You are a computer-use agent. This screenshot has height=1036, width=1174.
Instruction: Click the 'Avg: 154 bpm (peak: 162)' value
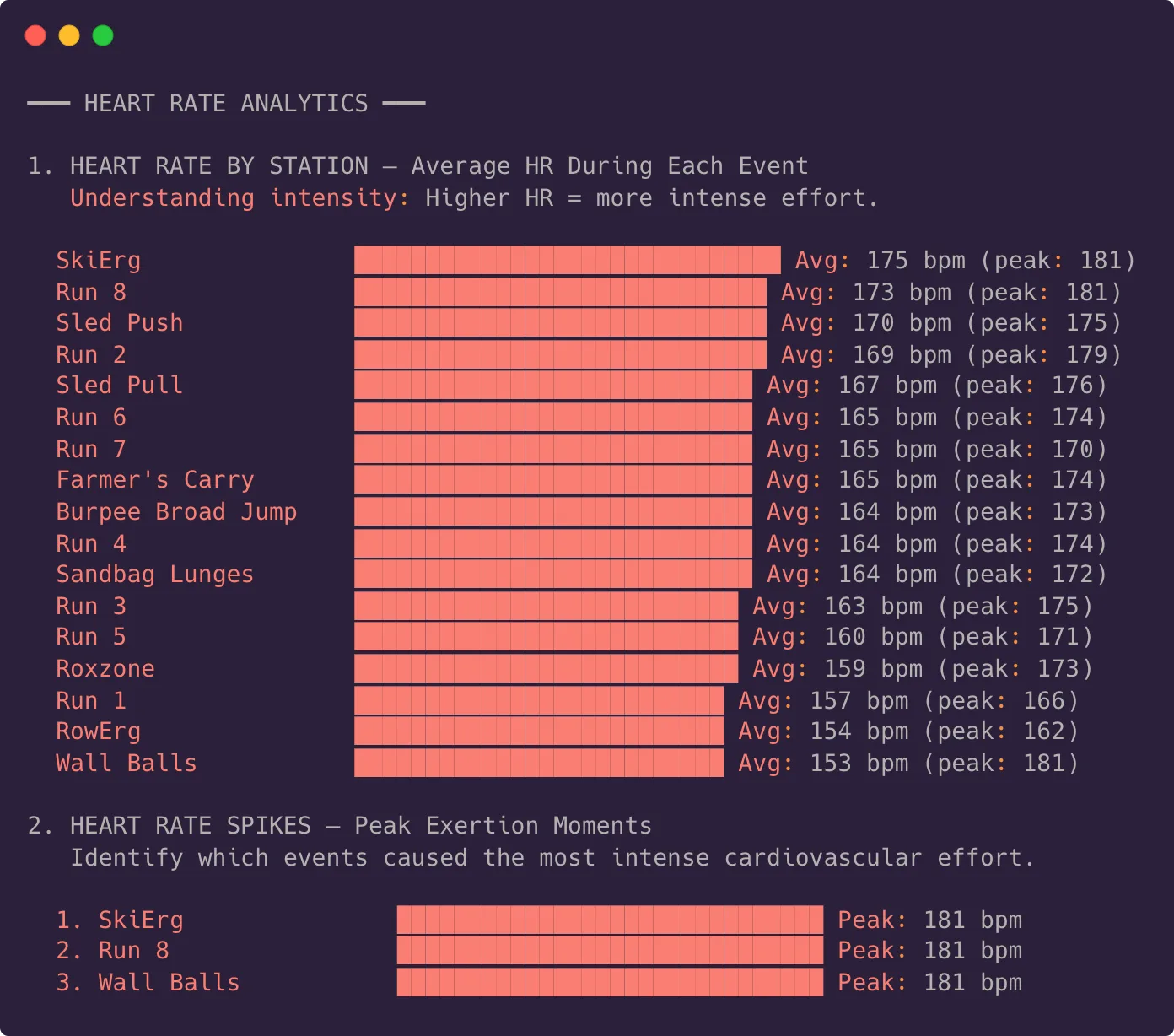point(908,731)
